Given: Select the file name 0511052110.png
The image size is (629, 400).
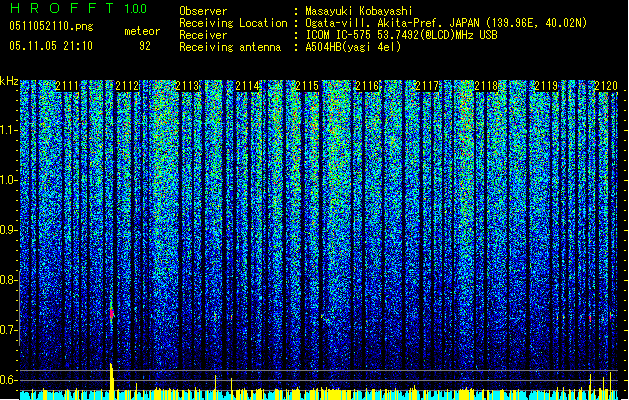Looking at the screenshot, I should pos(51,26).
